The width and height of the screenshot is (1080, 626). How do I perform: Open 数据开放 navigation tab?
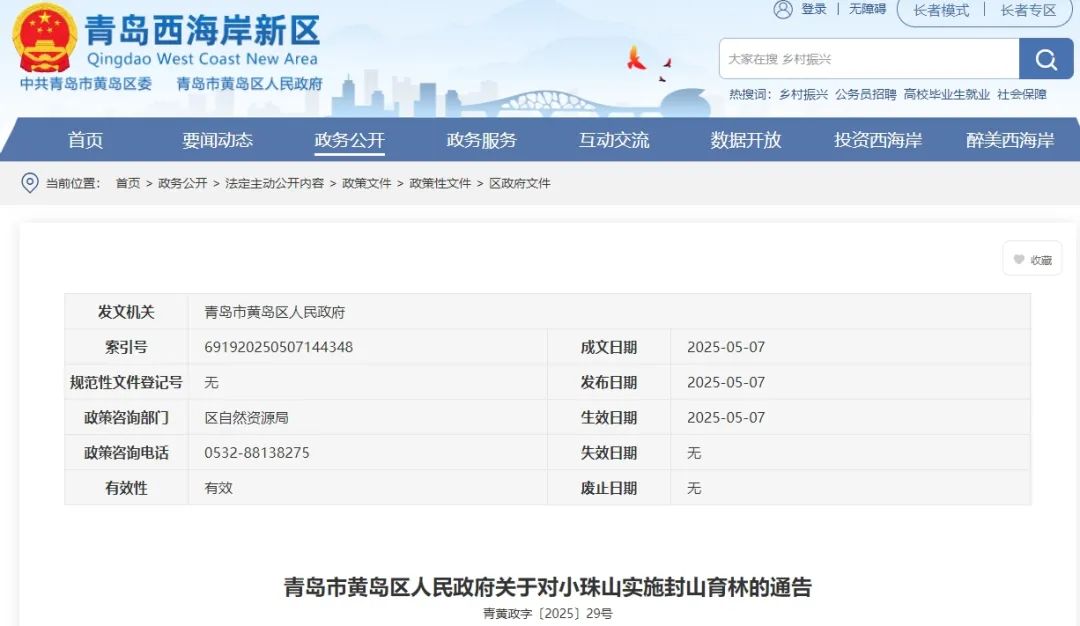[746, 140]
